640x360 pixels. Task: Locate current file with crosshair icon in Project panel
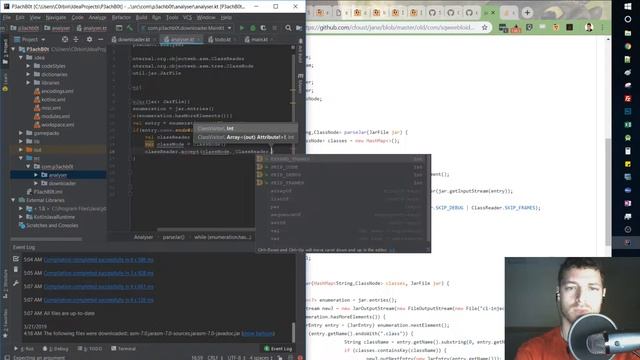(65, 40)
